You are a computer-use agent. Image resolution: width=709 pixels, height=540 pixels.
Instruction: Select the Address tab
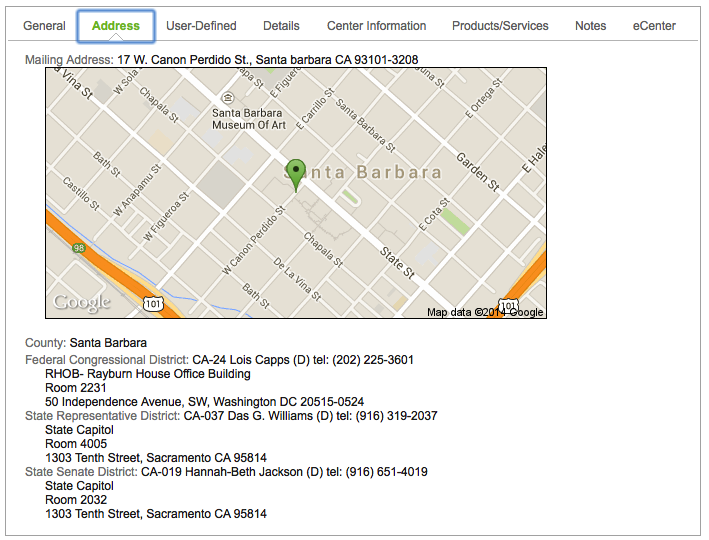tap(116, 26)
